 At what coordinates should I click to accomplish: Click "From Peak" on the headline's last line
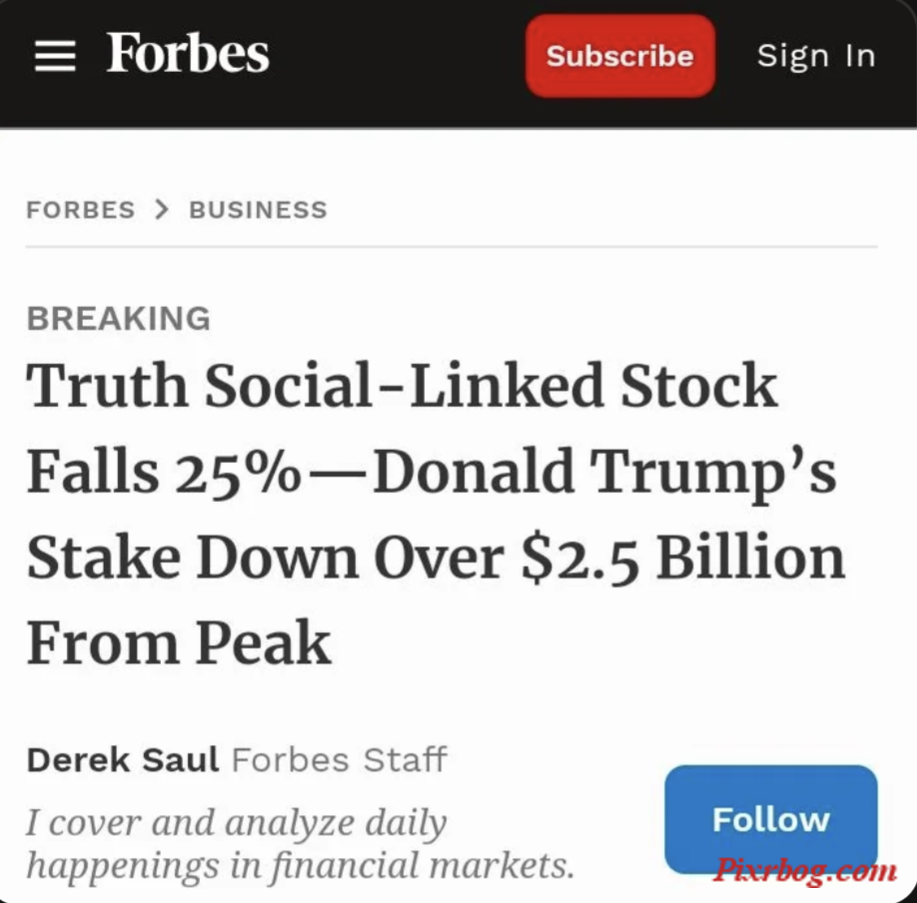(179, 643)
